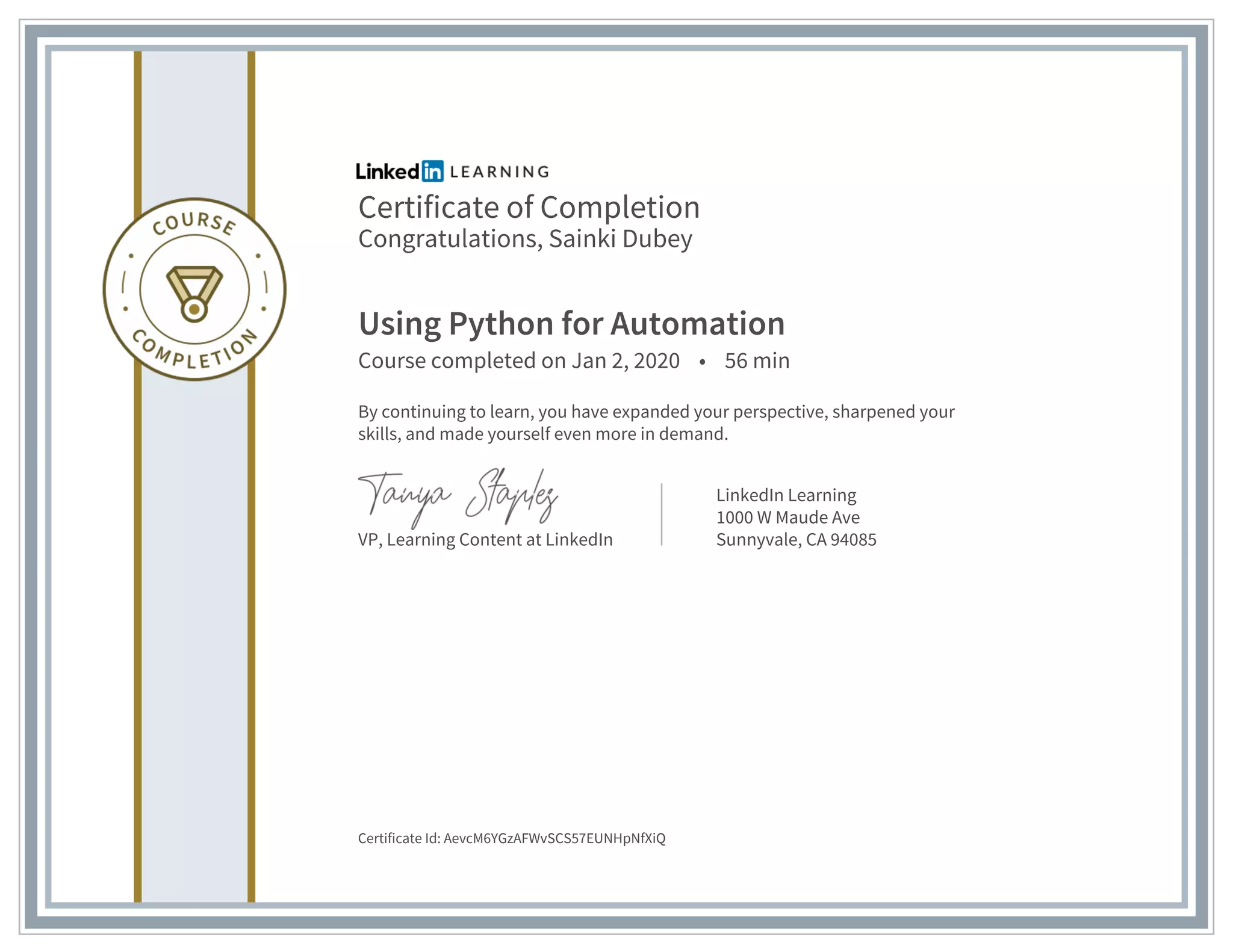The height and width of the screenshot is (952, 1233).
Task: Click the VP, Learning Content at LinkedIn title
Action: pyautogui.click(x=485, y=540)
